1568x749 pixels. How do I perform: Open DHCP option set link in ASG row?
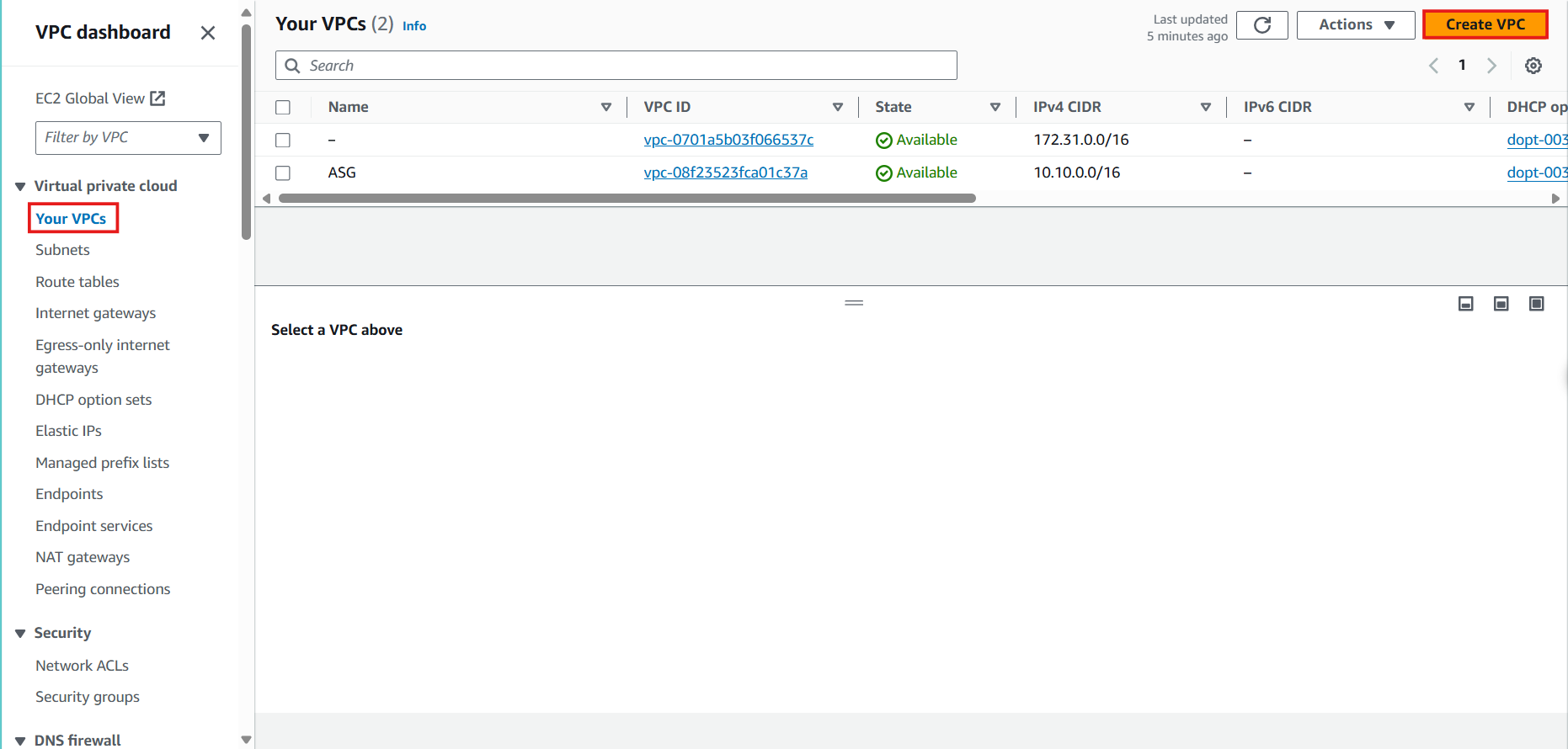click(1537, 173)
